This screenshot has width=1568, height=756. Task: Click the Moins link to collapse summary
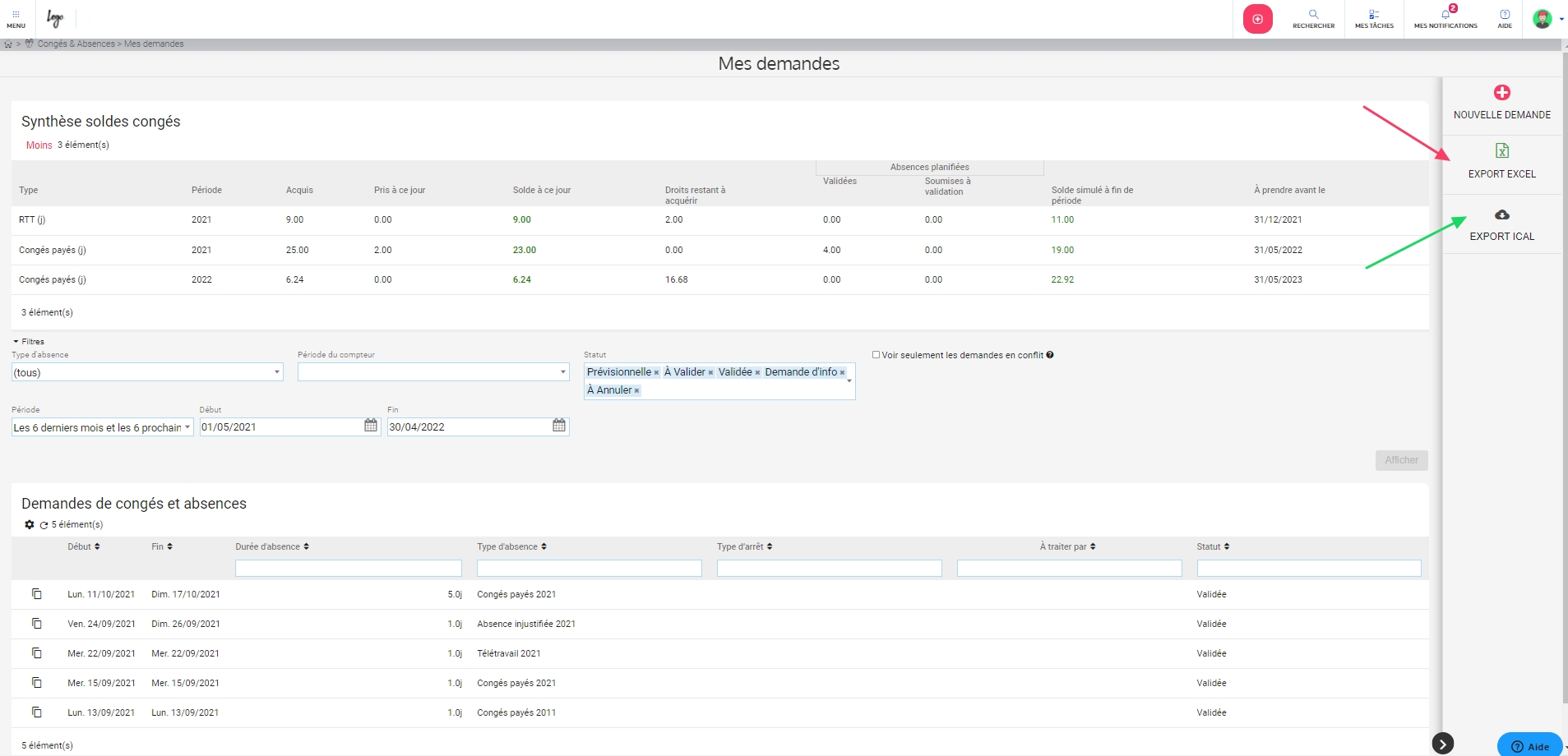tap(39, 145)
